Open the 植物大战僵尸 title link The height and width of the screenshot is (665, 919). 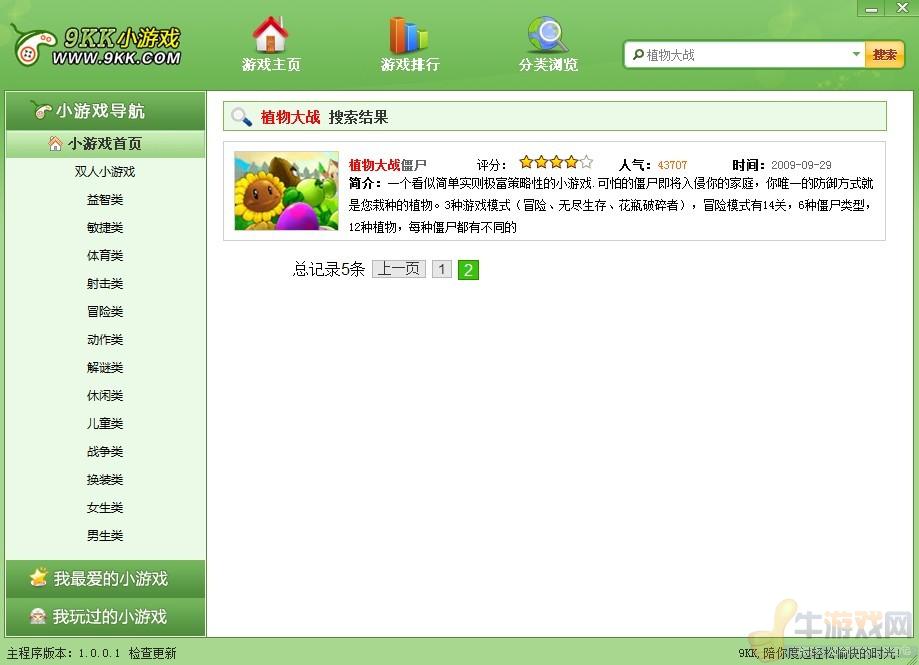[x=387, y=165]
